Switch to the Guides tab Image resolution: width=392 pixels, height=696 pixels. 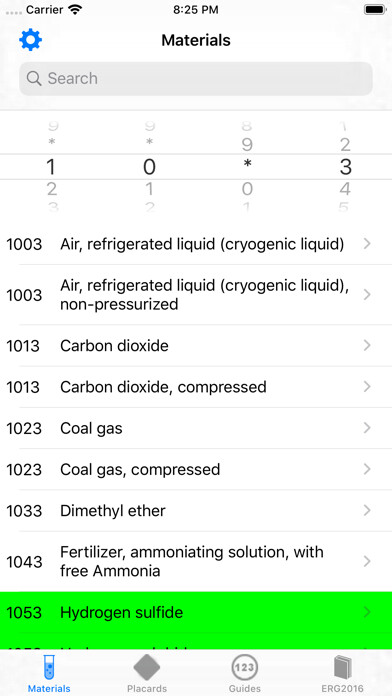coord(245,672)
